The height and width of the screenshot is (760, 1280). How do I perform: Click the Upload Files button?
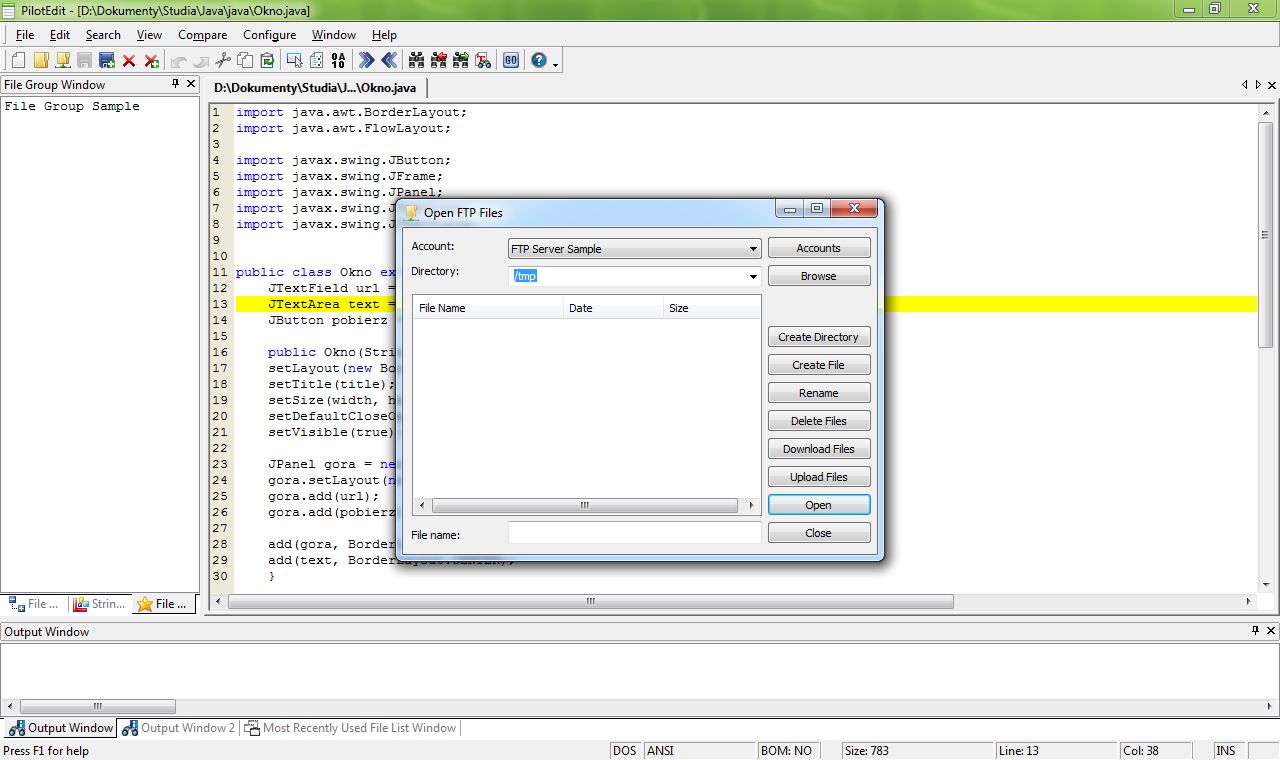point(819,477)
